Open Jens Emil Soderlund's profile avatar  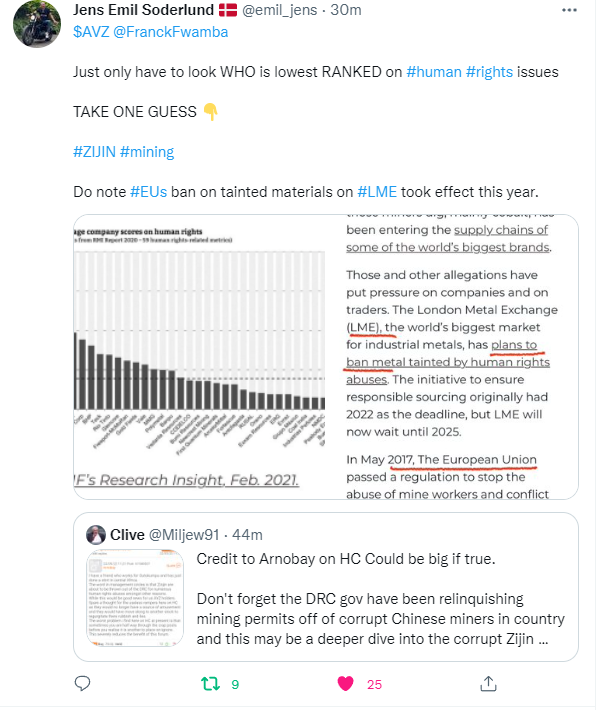[36, 24]
